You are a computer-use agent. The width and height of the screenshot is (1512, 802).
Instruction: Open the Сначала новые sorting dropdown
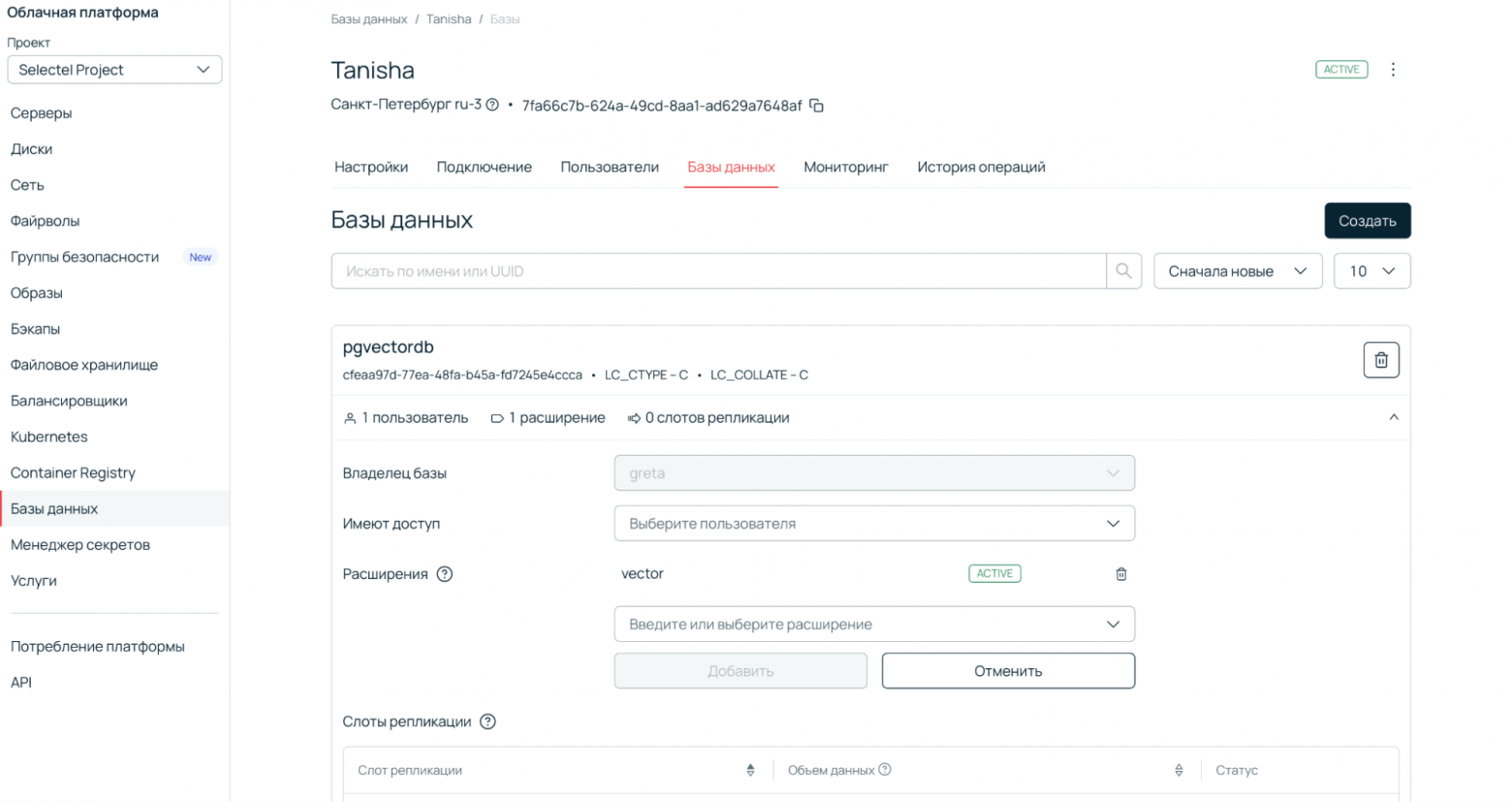pyautogui.click(x=1238, y=271)
